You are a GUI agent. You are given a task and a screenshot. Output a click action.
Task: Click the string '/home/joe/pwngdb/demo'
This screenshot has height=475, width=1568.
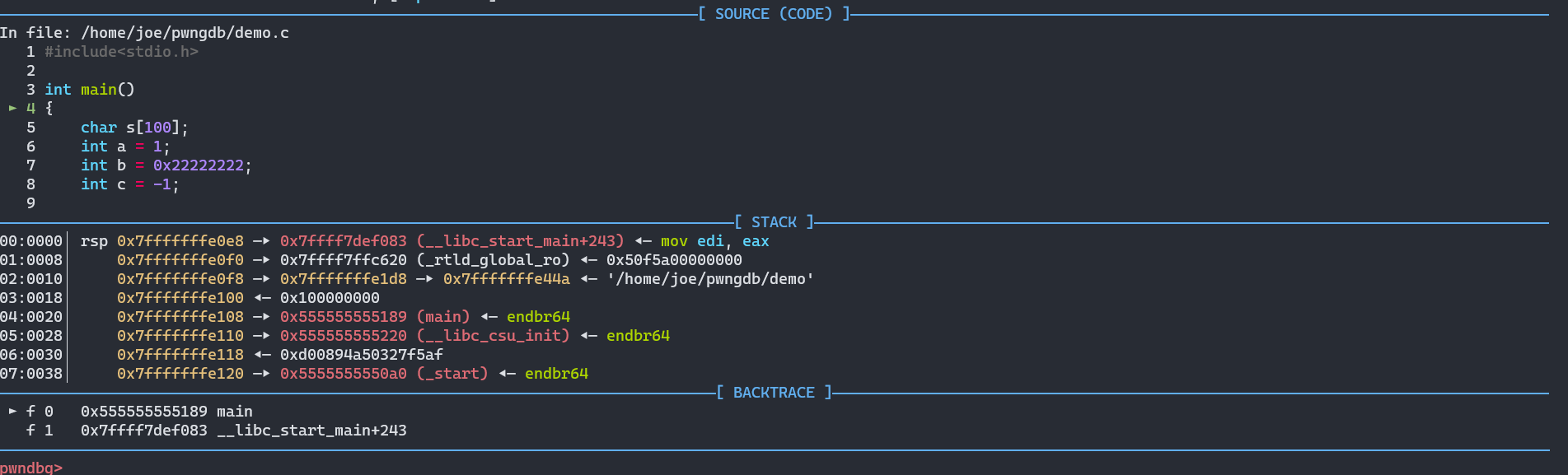(709, 279)
